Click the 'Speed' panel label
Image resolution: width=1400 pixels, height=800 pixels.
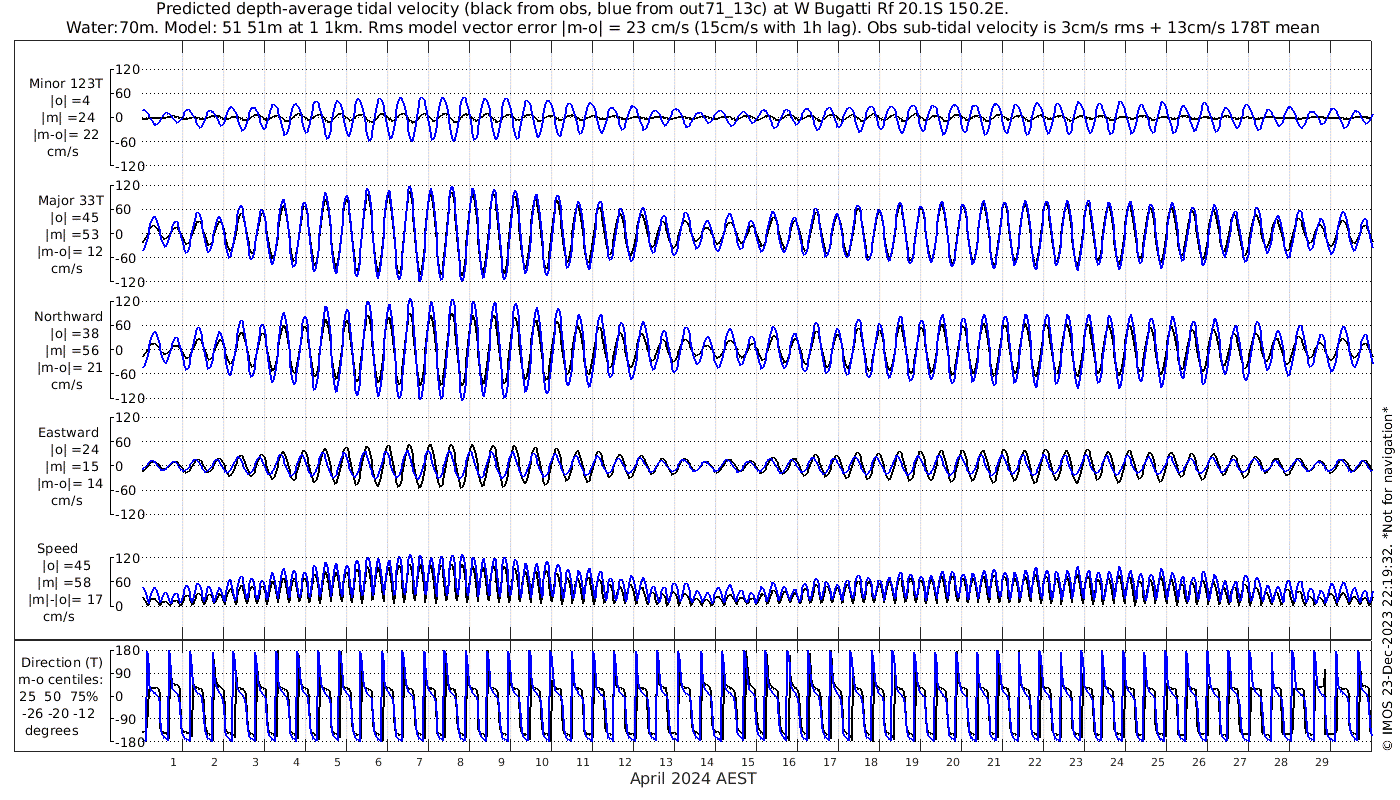click(x=57, y=549)
